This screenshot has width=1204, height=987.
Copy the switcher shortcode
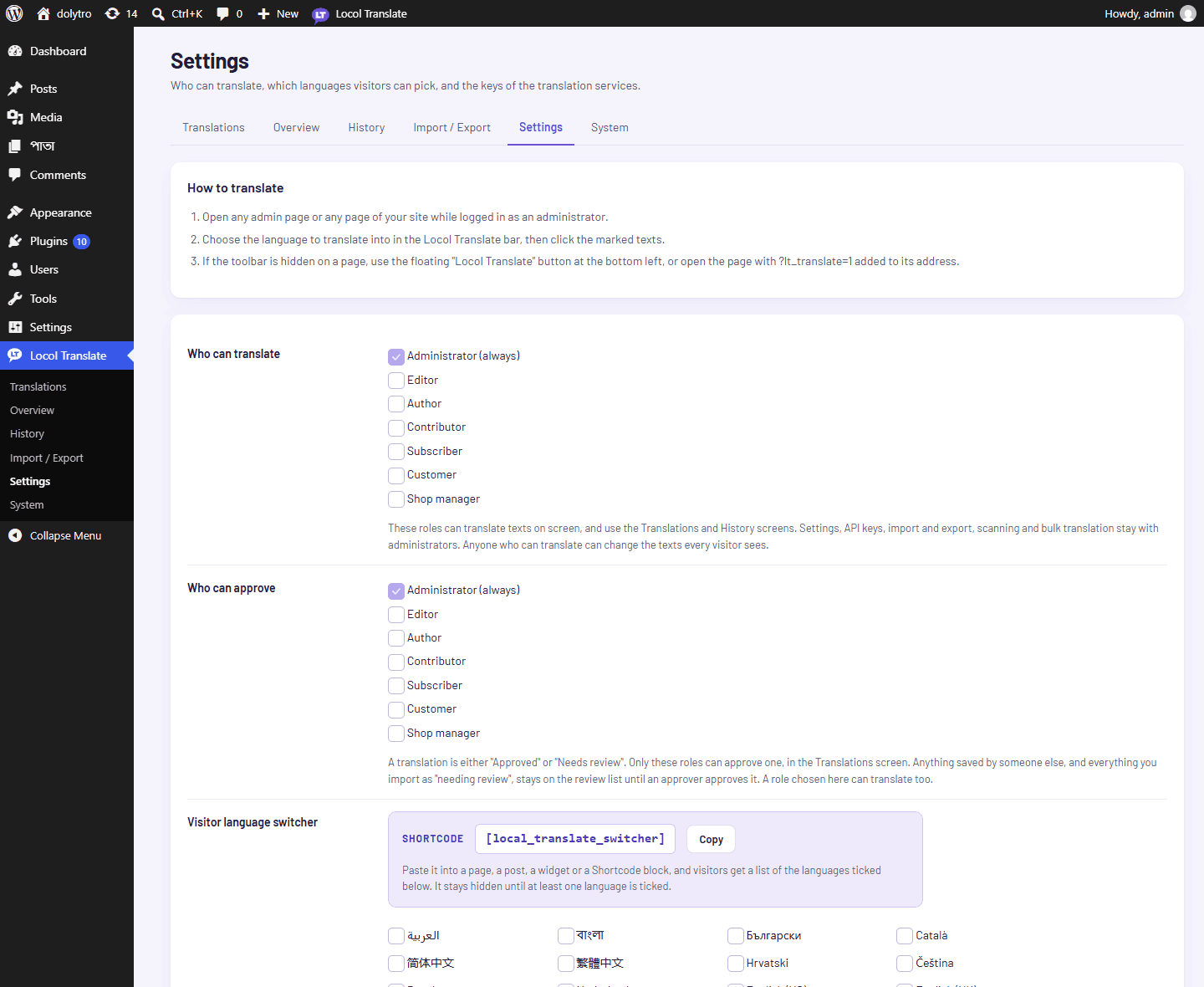point(711,839)
